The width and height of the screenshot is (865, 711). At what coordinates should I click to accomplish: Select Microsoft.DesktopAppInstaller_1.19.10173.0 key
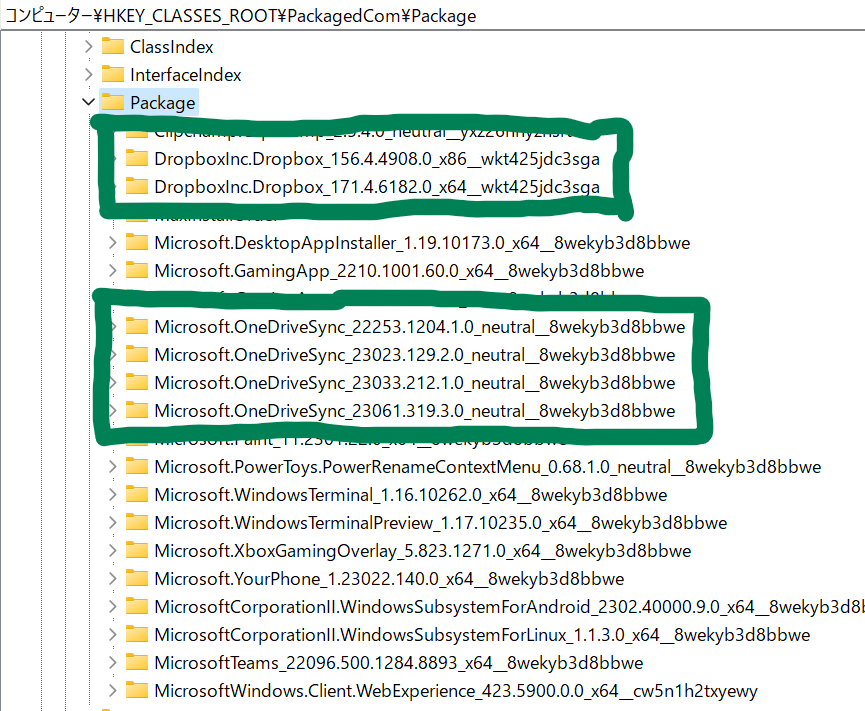422,243
